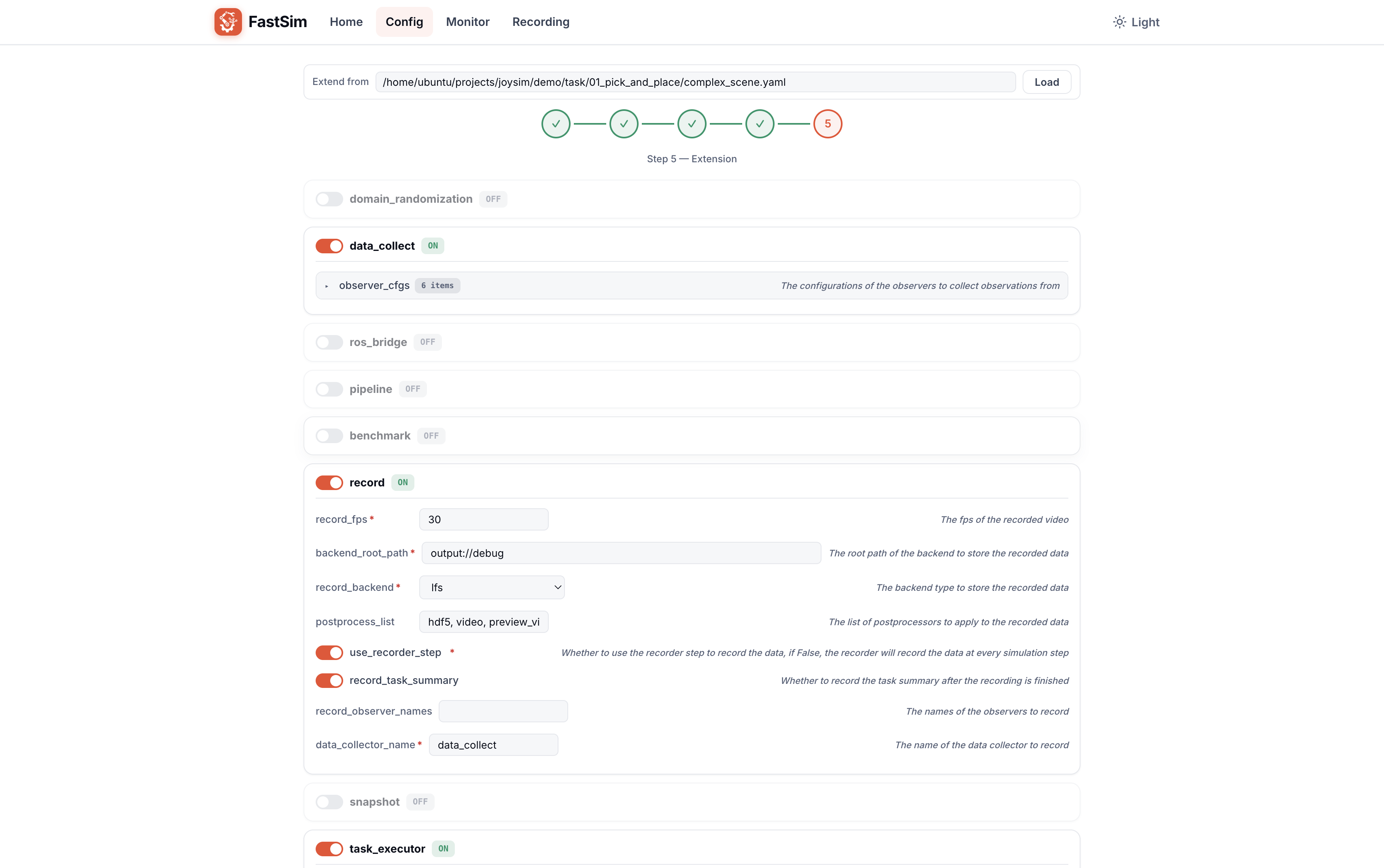The width and height of the screenshot is (1384, 868).
Task: Click the Light theme button label
Action: pos(1144,22)
